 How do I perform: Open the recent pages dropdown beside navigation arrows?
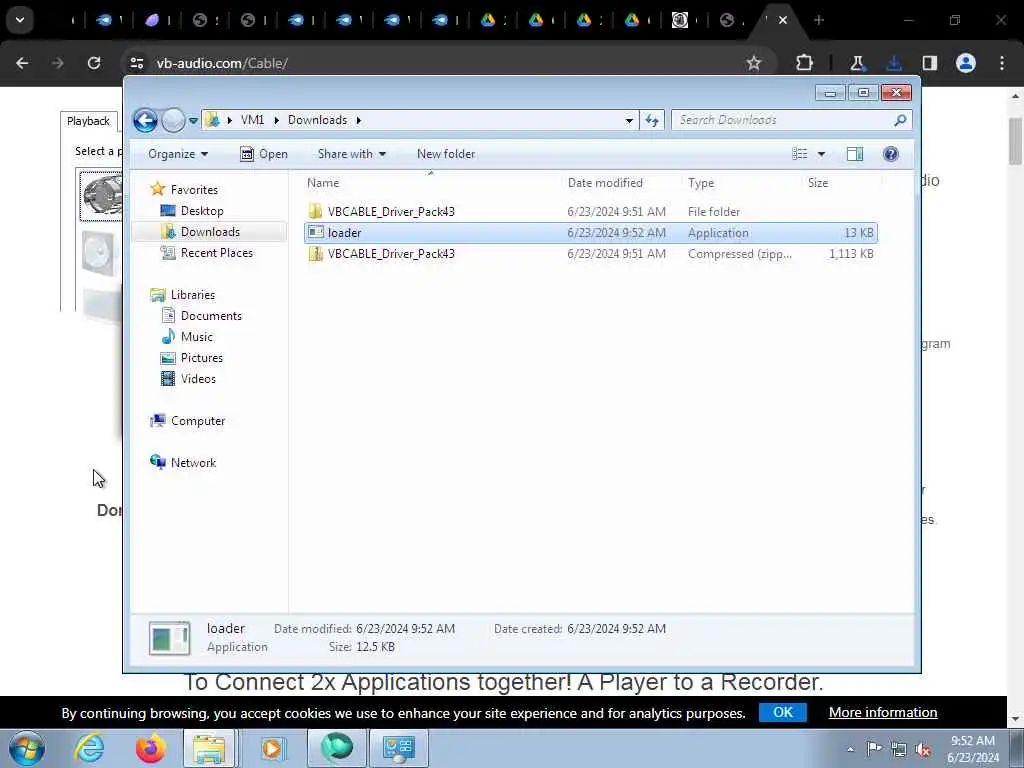pyautogui.click(x=193, y=121)
